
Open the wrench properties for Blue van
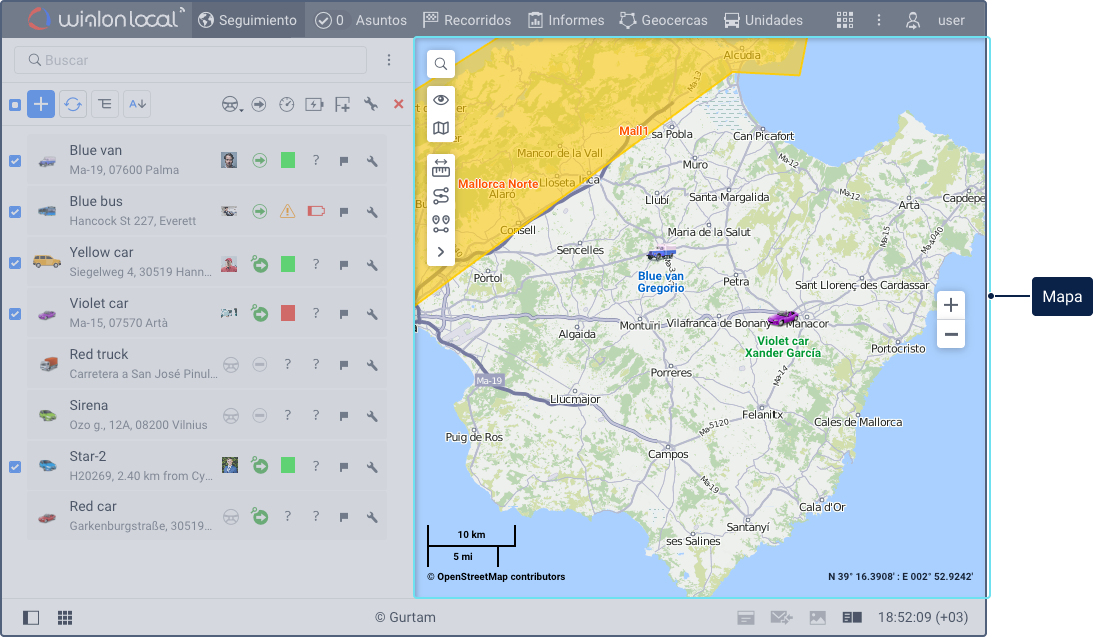371,161
